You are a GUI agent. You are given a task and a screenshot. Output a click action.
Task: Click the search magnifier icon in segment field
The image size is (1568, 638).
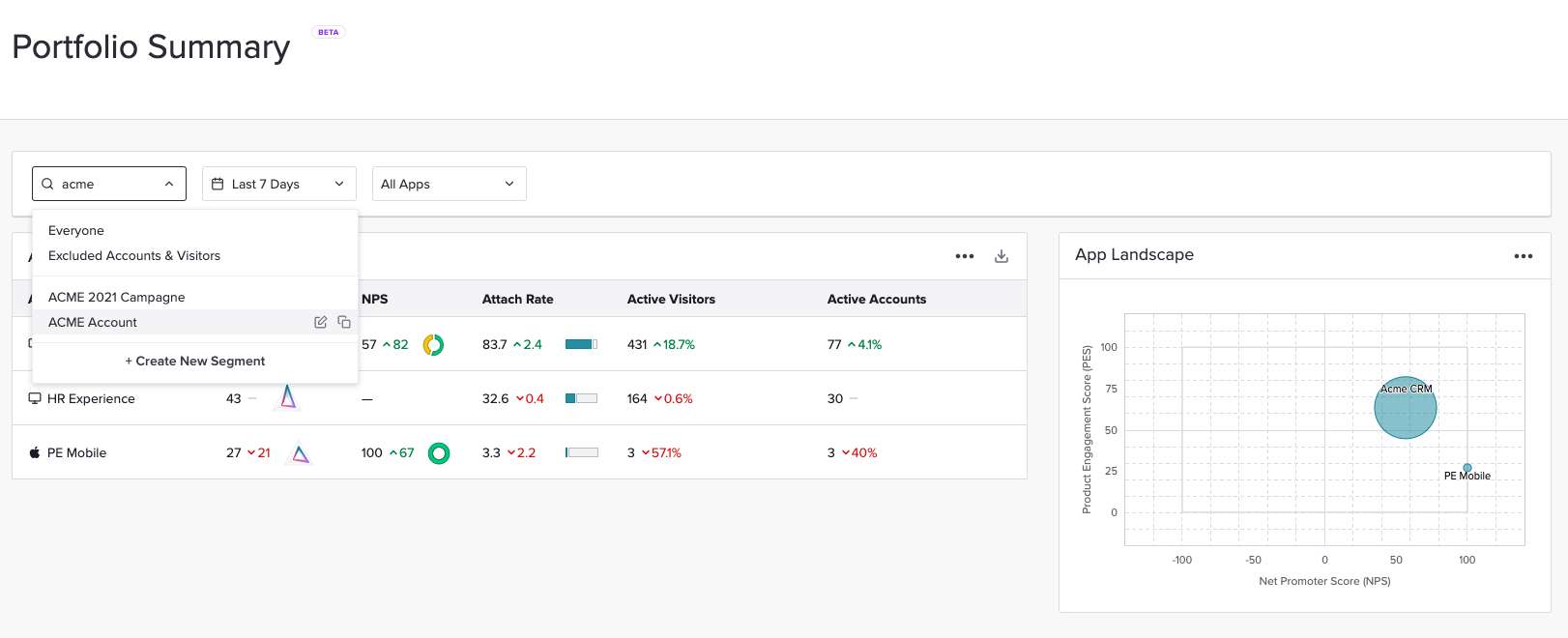click(x=47, y=184)
